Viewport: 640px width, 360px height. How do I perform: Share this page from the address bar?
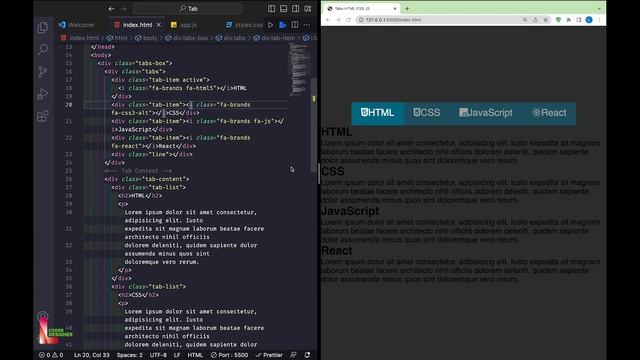(535, 20)
